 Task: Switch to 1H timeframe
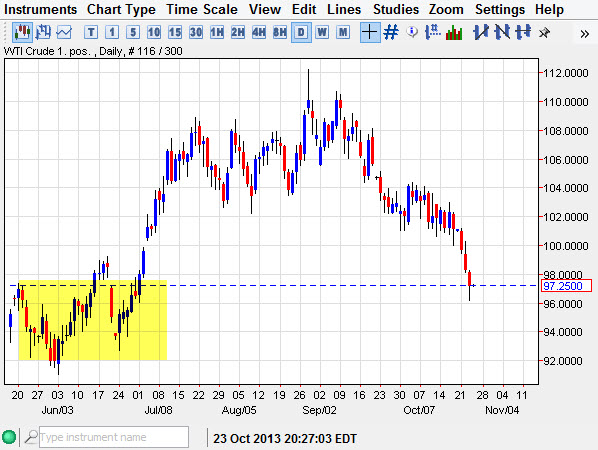pyautogui.click(x=217, y=32)
